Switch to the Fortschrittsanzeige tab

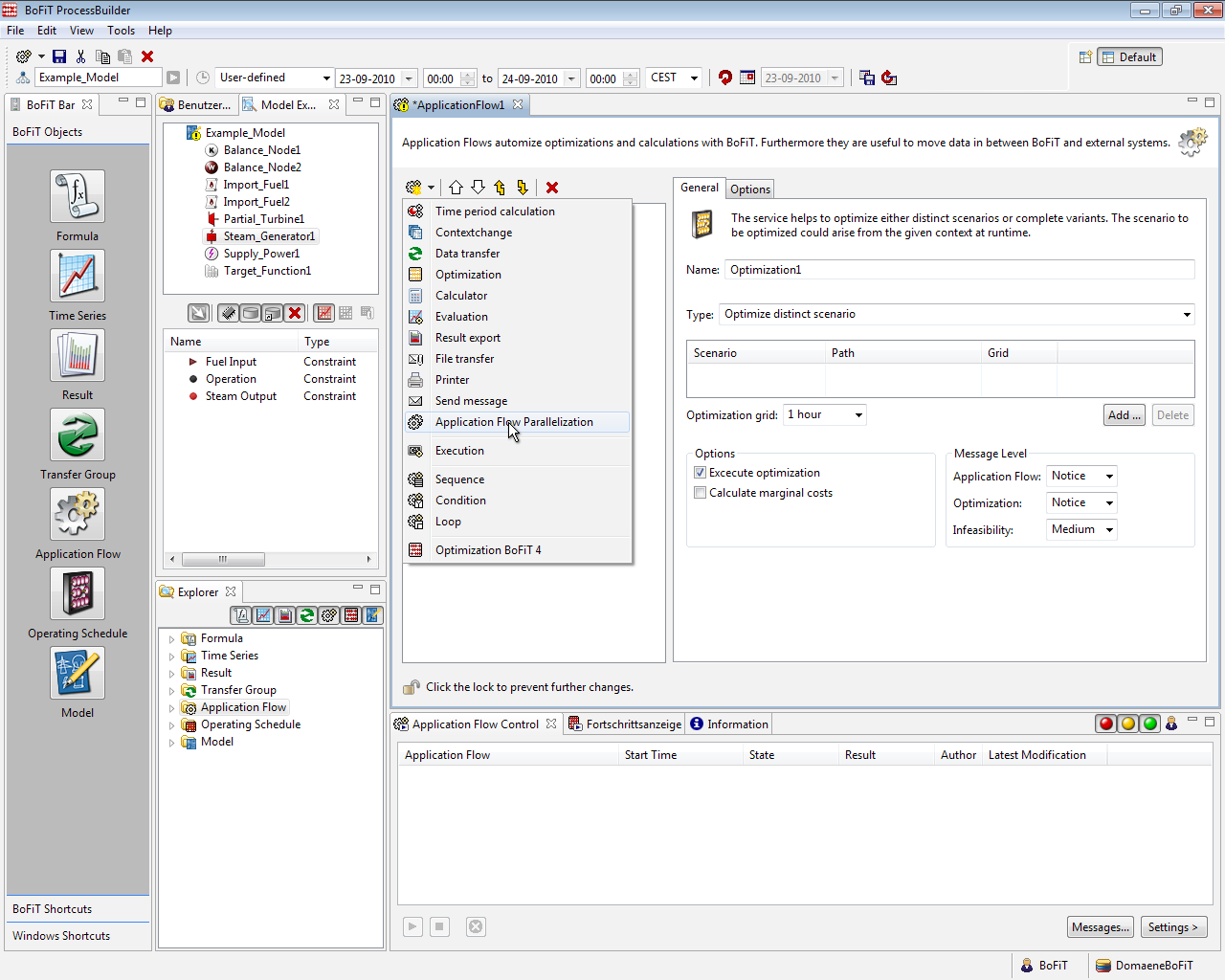click(x=625, y=724)
